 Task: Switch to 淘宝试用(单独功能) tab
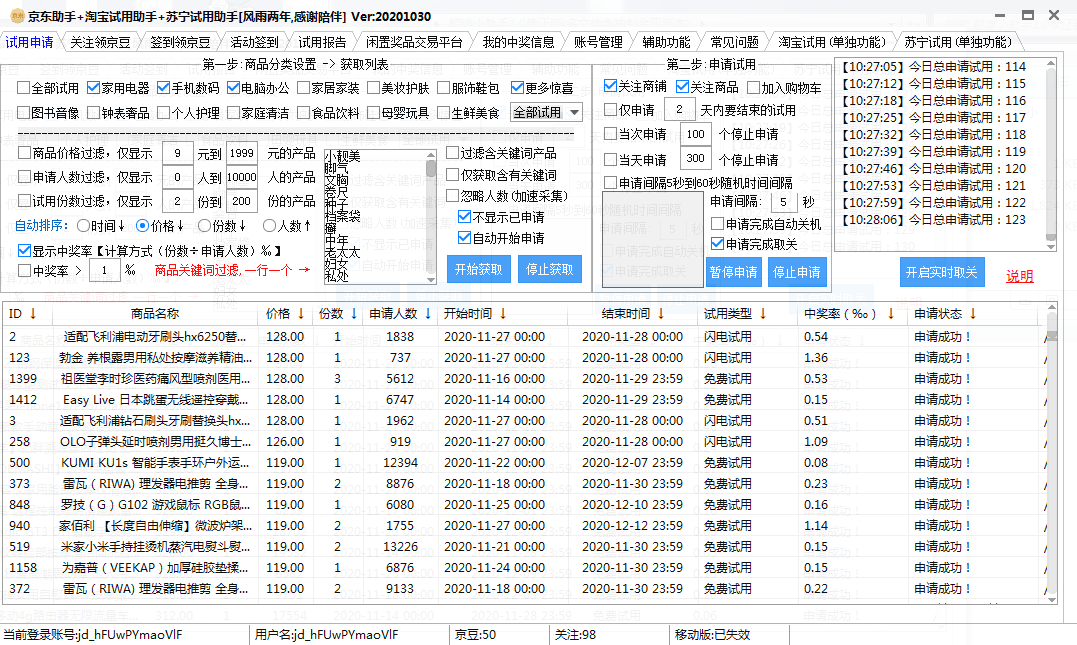[832, 43]
